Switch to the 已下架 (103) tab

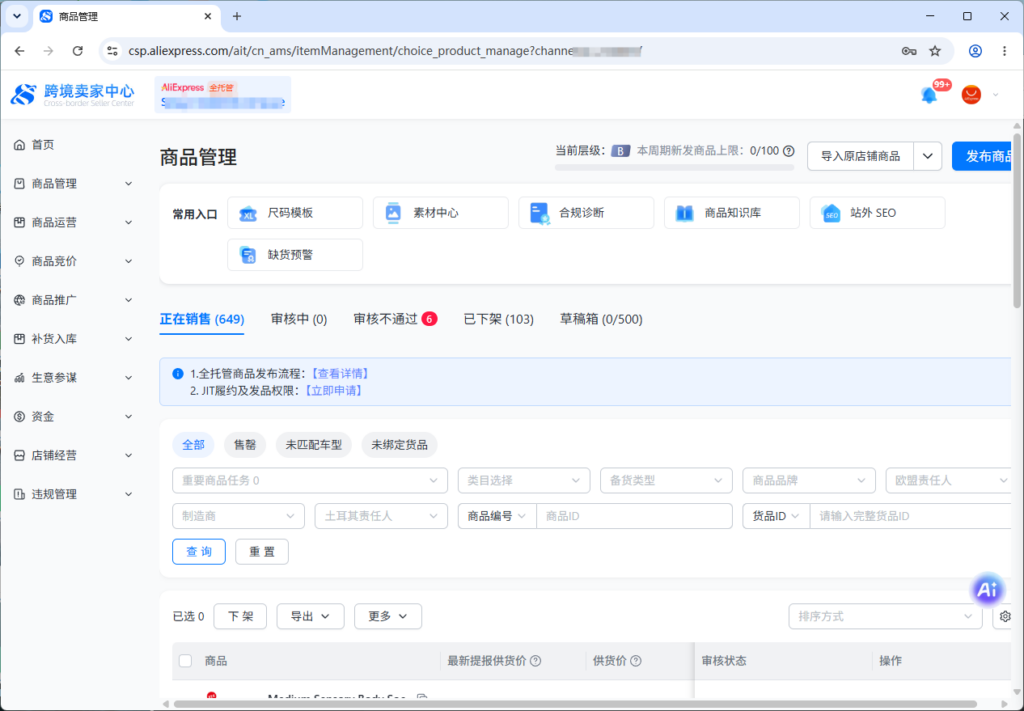(498, 319)
